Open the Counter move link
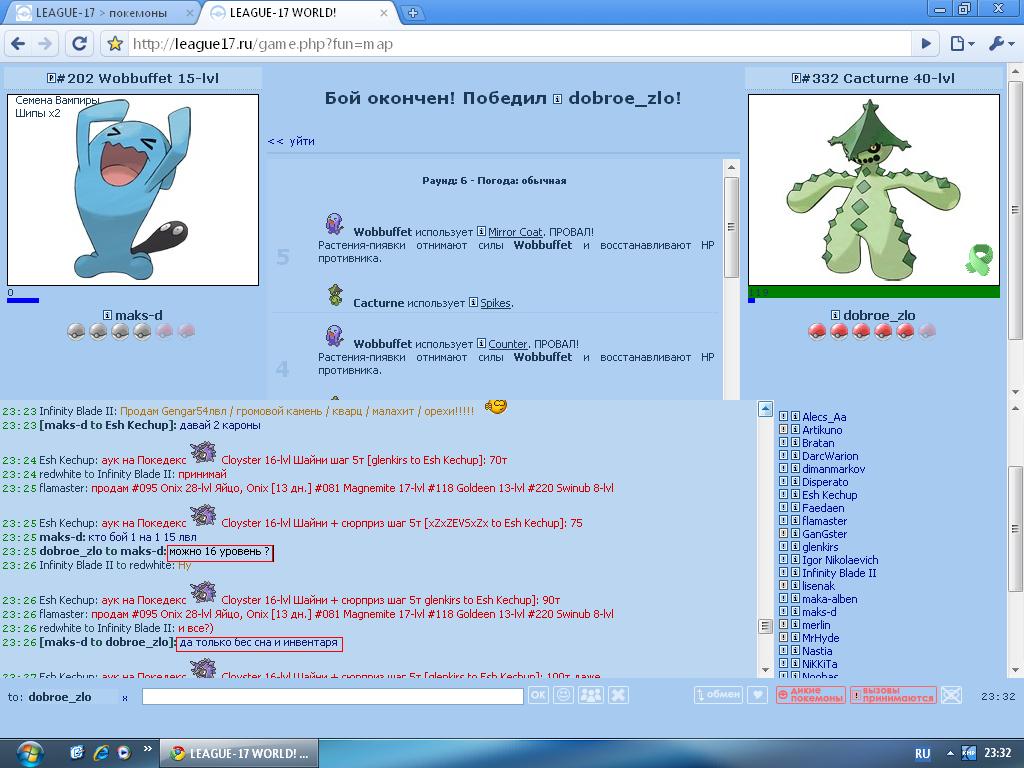 click(x=507, y=344)
